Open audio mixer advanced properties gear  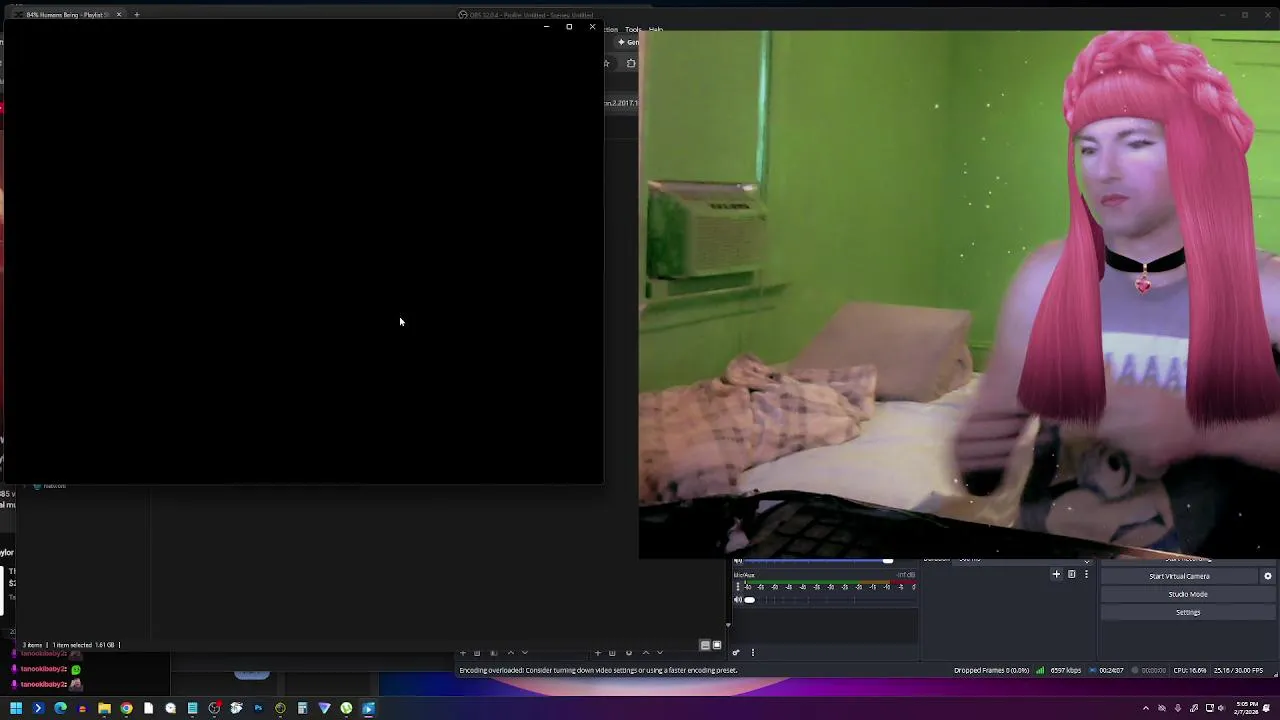click(736, 652)
